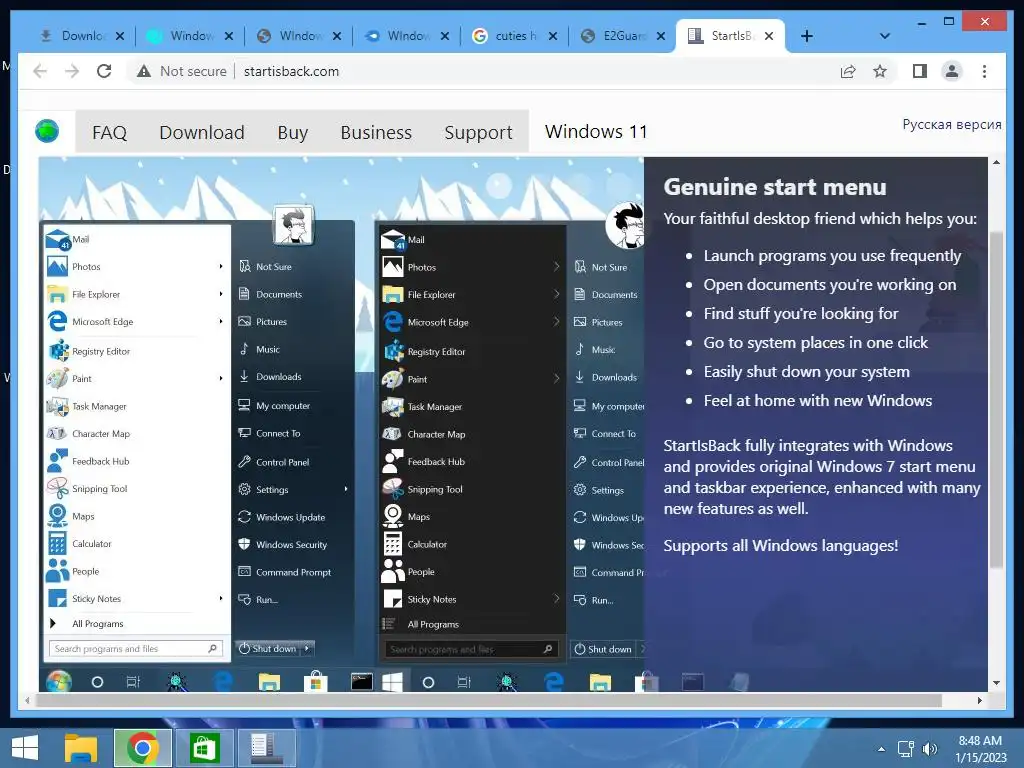Expand Settings submenu arrow in light start menu

tap(346, 489)
